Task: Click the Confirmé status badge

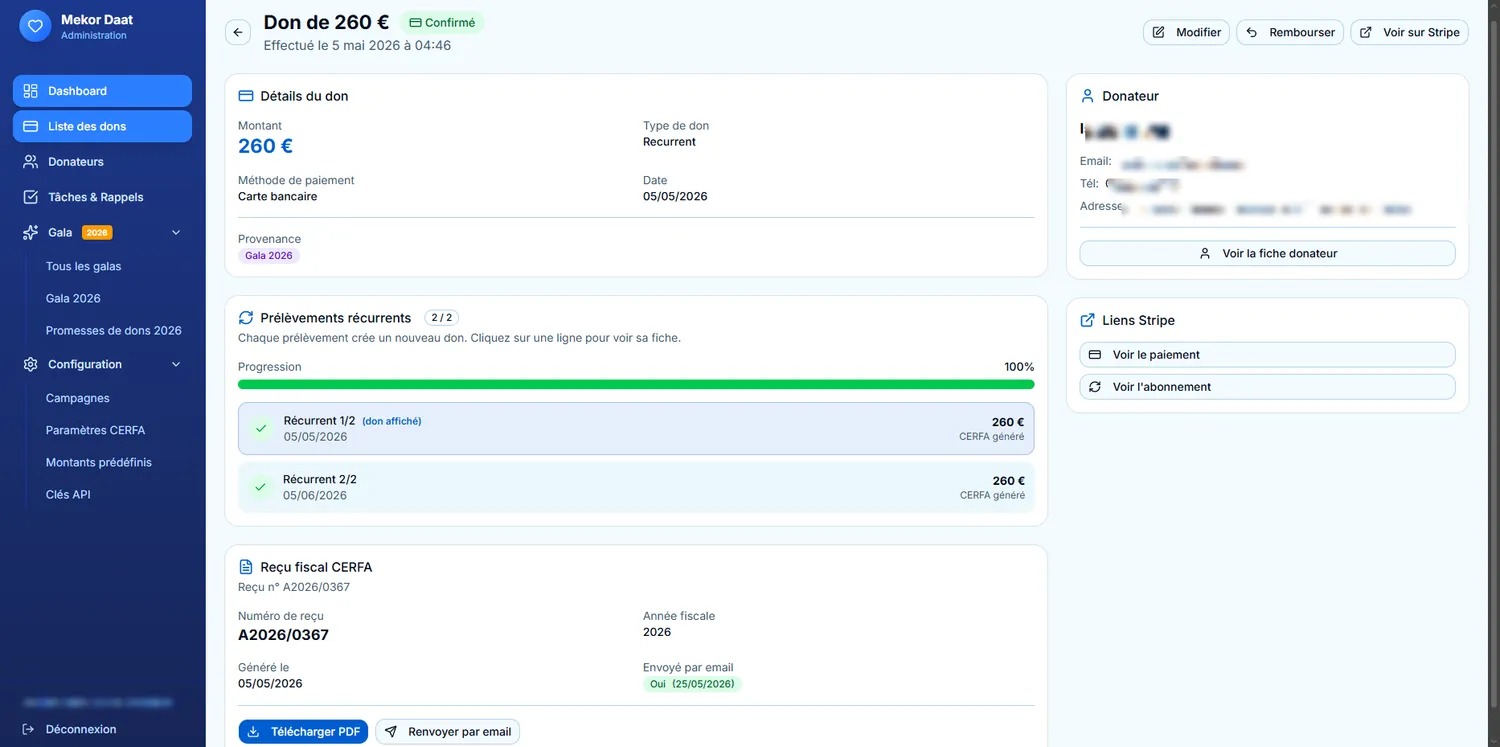Action: pos(442,23)
